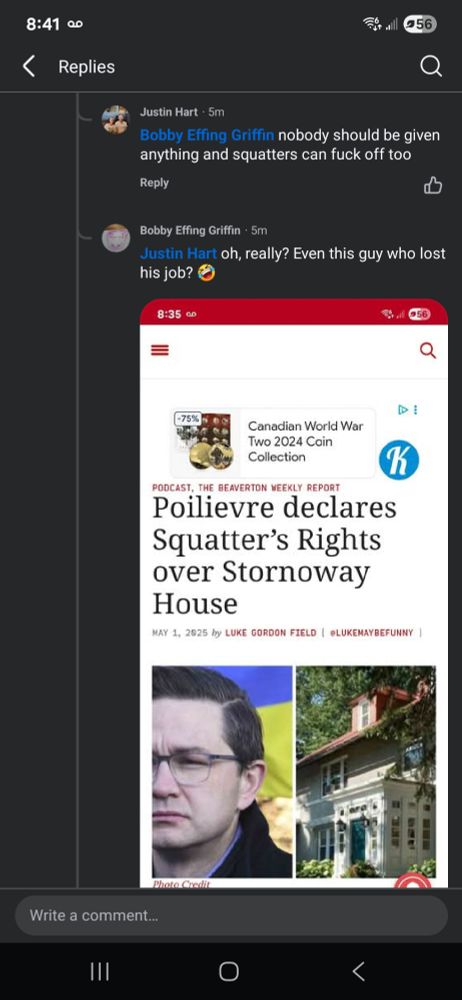The width and height of the screenshot is (462, 1000).
Task: Open the search magnifier in Replies header
Action: 431,66
